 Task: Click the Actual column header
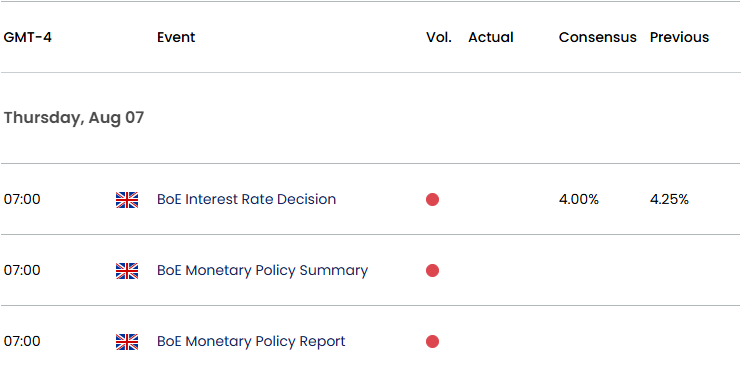491,37
